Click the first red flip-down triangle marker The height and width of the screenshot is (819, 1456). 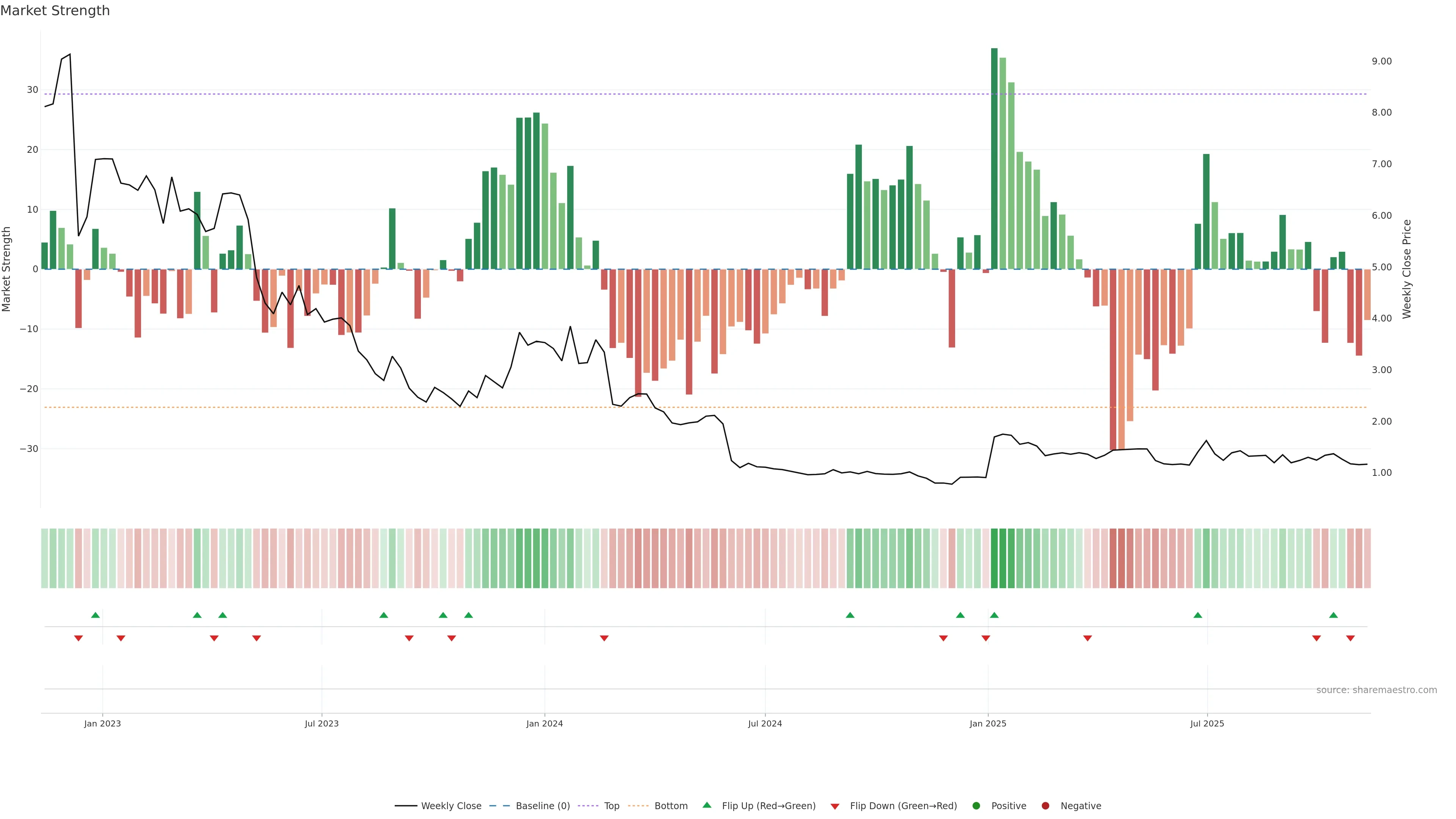78,638
